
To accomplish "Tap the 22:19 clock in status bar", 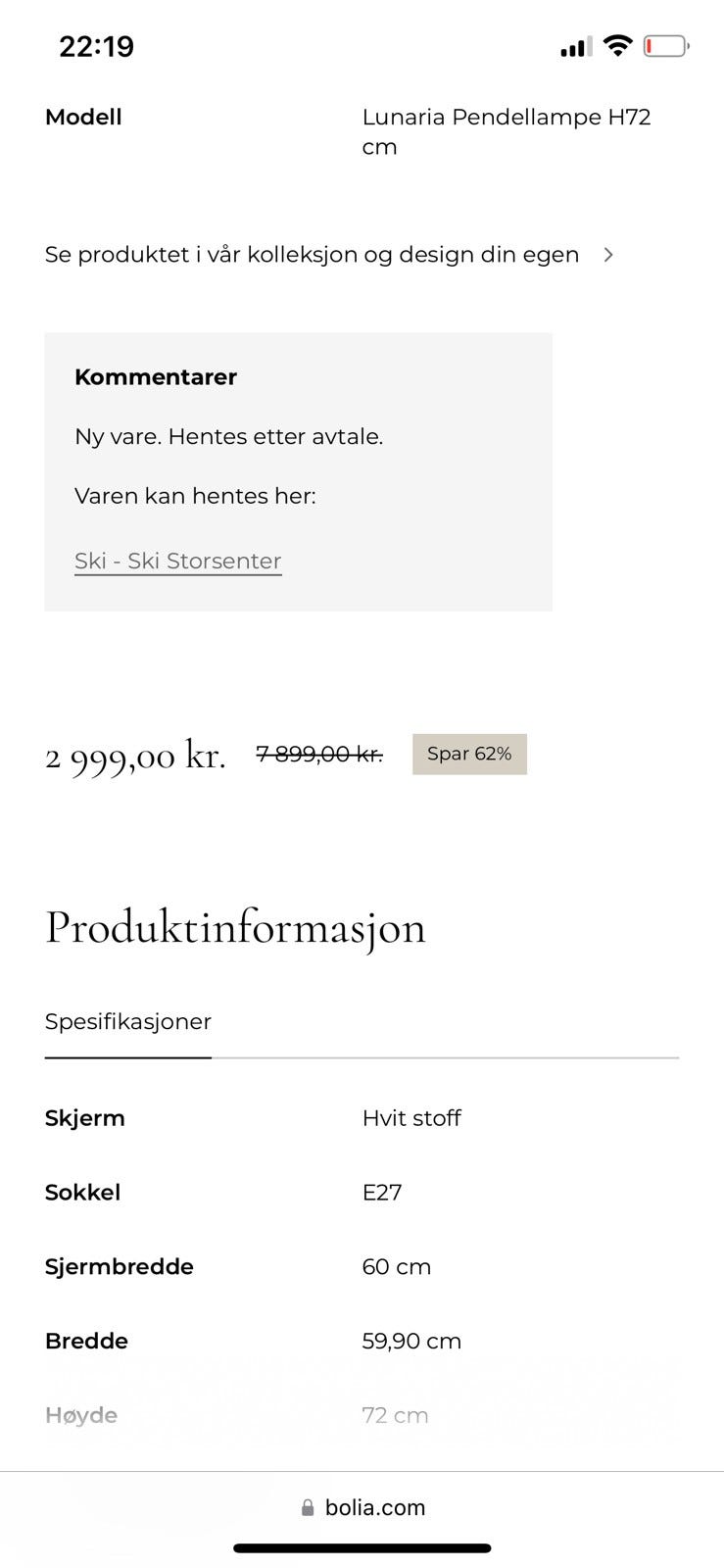I will tap(96, 46).
